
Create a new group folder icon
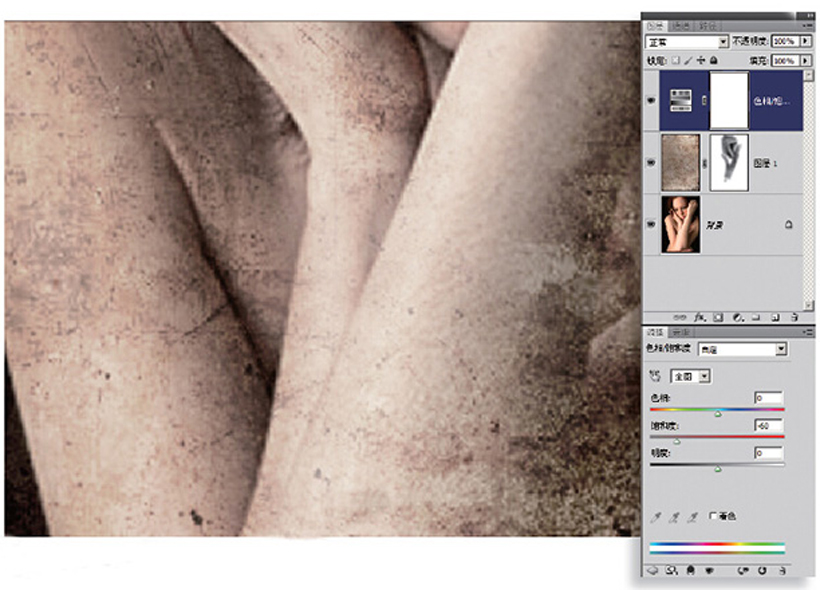pos(756,317)
